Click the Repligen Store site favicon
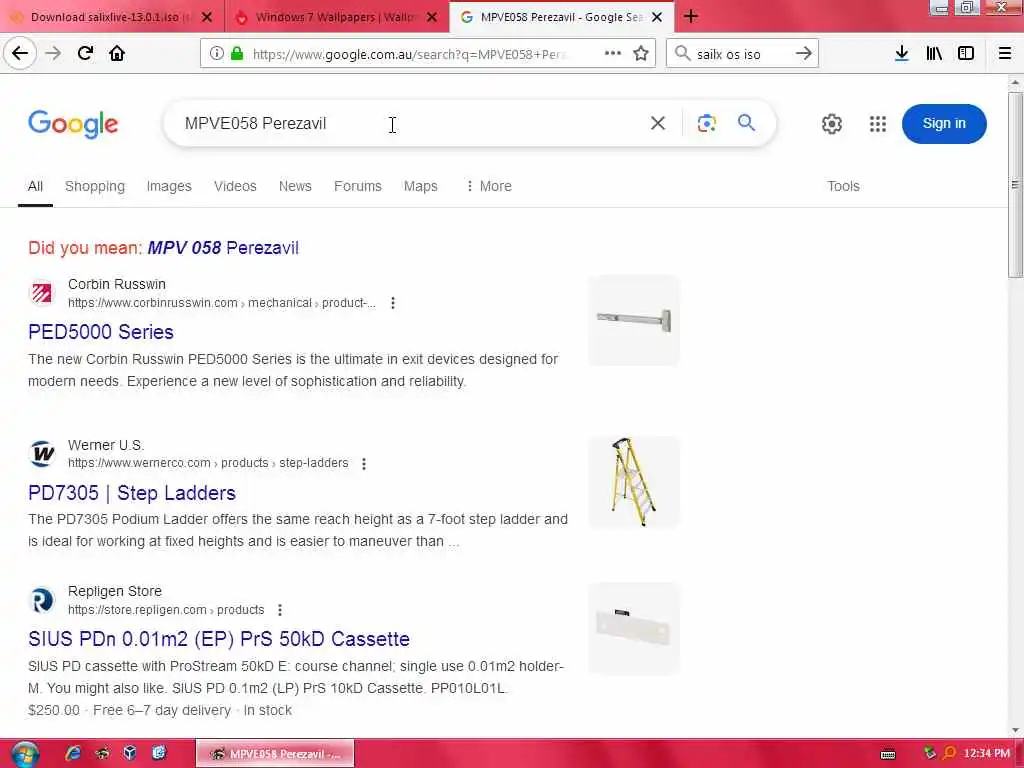The image size is (1024, 768). point(42,600)
